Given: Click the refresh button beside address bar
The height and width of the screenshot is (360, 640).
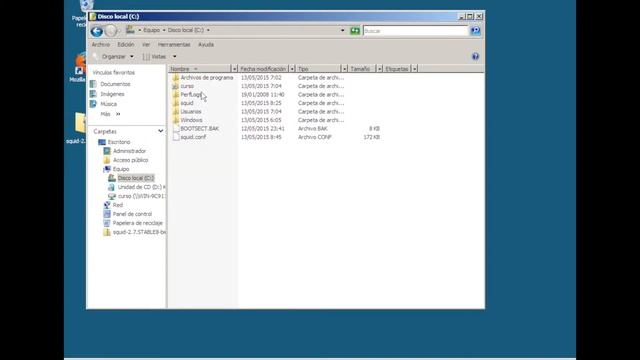Looking at the screenshot, I should click(355, 31).
